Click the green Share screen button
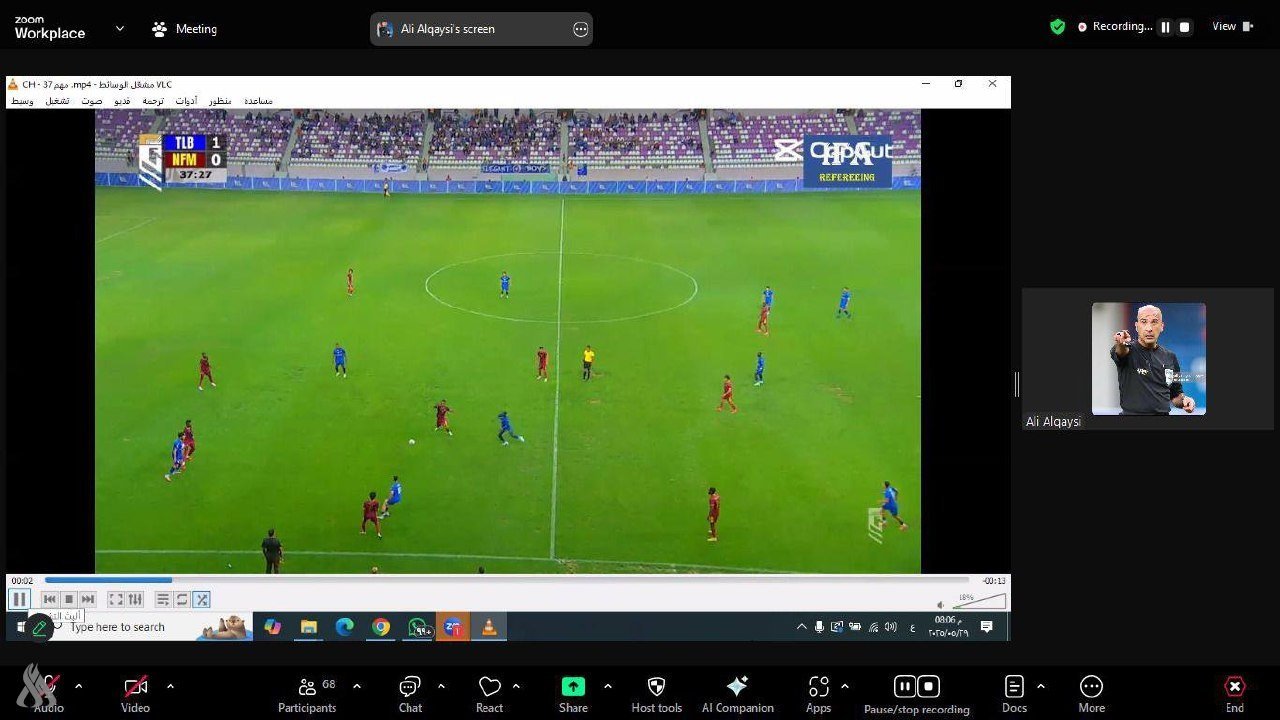 coord(573,694)
